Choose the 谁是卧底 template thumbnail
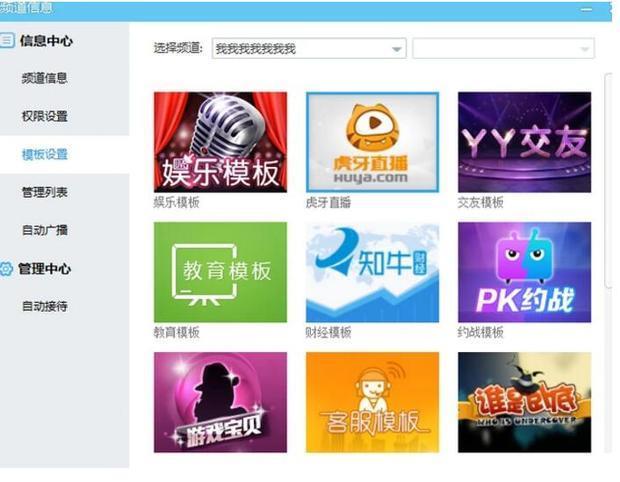This screenshot has height=482, width=620. (524, 402)
